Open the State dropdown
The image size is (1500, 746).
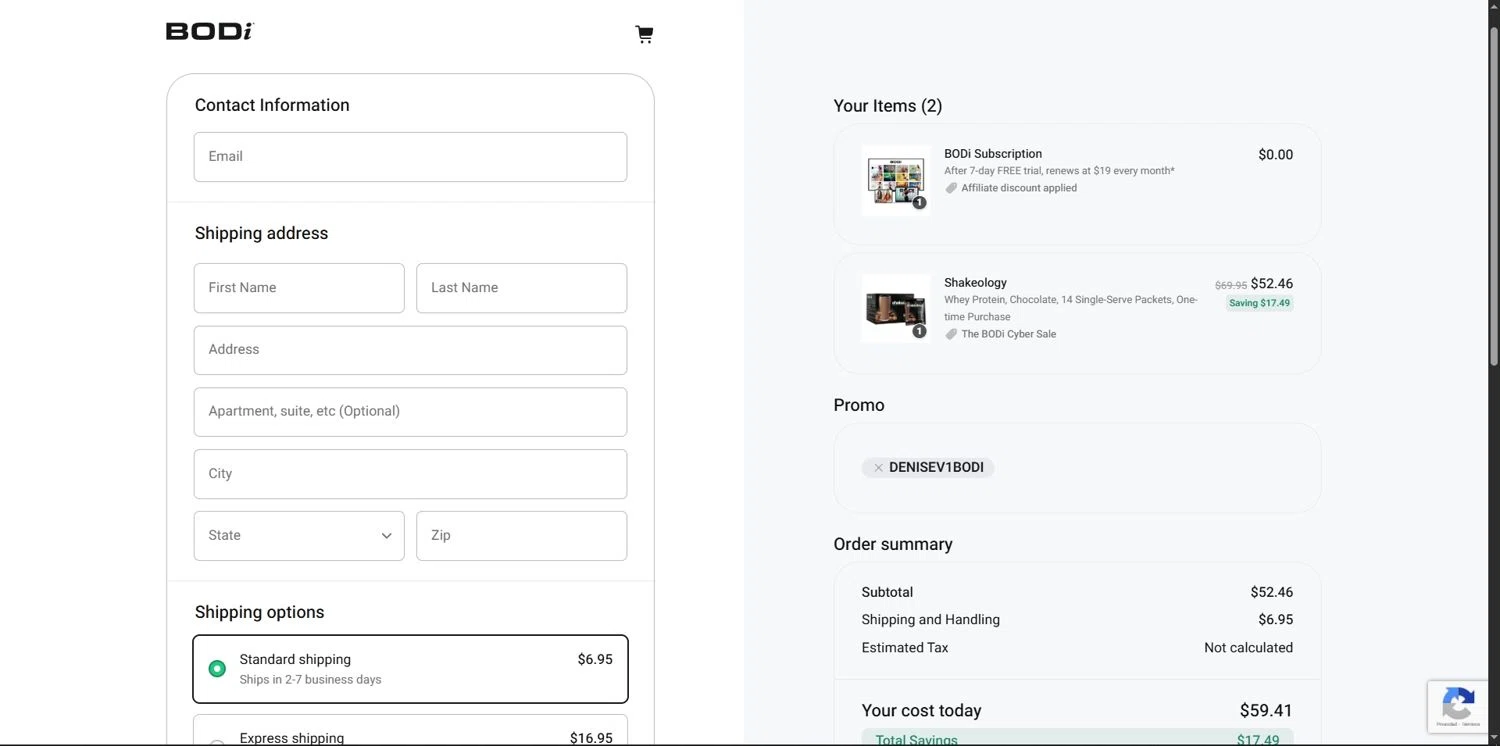[299, 536]
